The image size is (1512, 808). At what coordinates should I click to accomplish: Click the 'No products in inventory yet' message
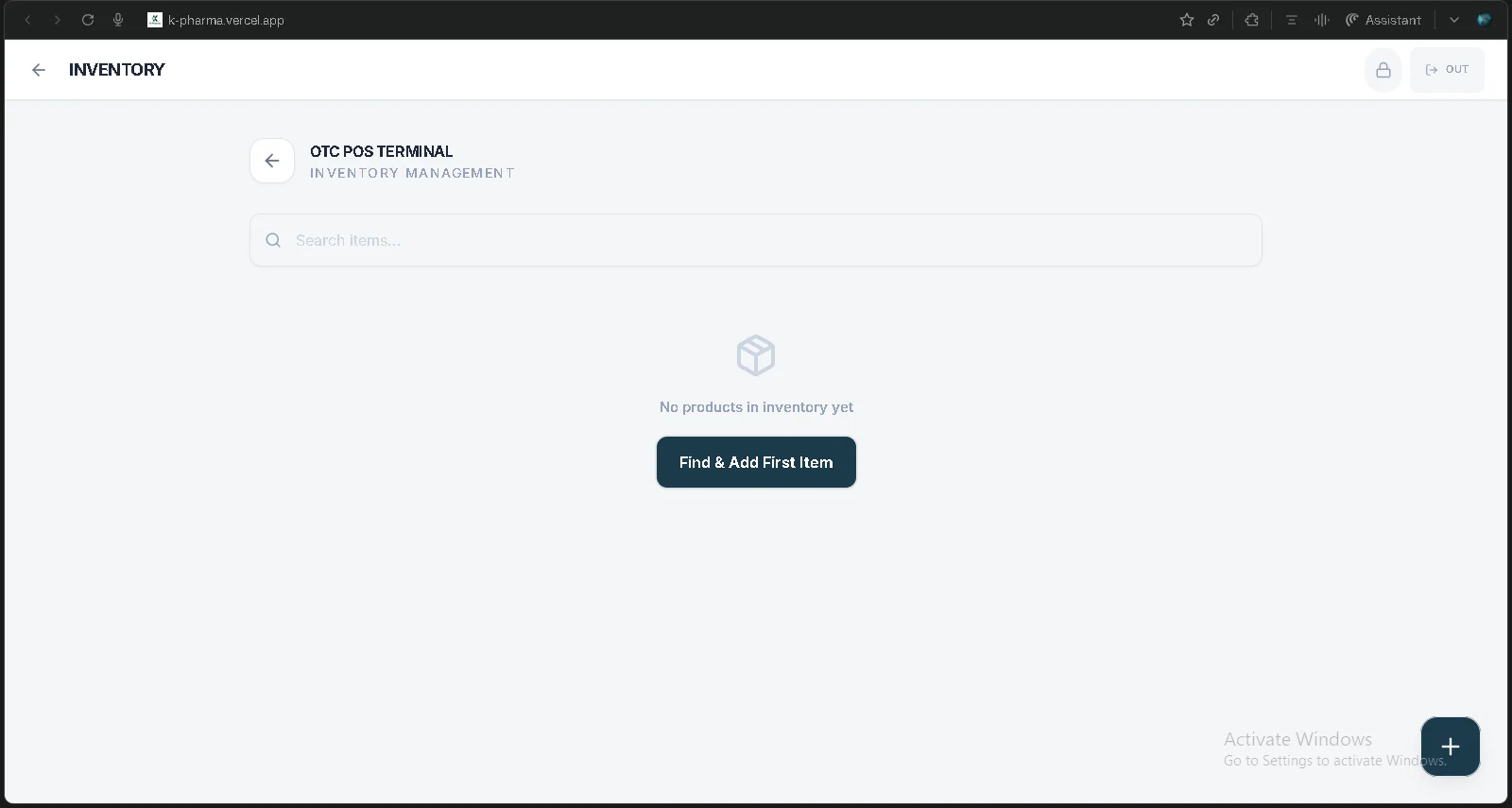click(x=756, y=407)
